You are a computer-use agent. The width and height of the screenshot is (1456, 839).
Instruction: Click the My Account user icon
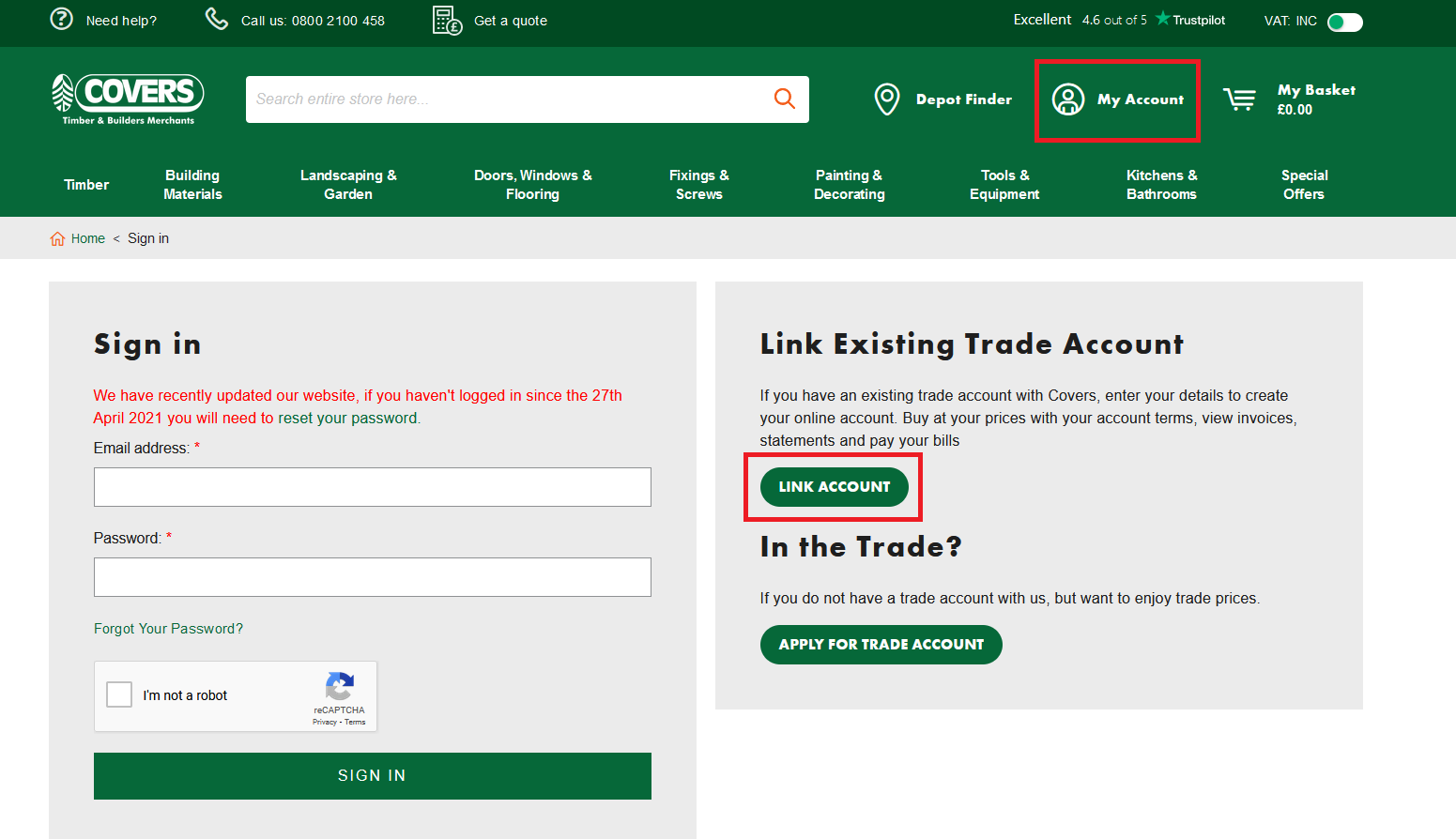(x=1068, y=99)
